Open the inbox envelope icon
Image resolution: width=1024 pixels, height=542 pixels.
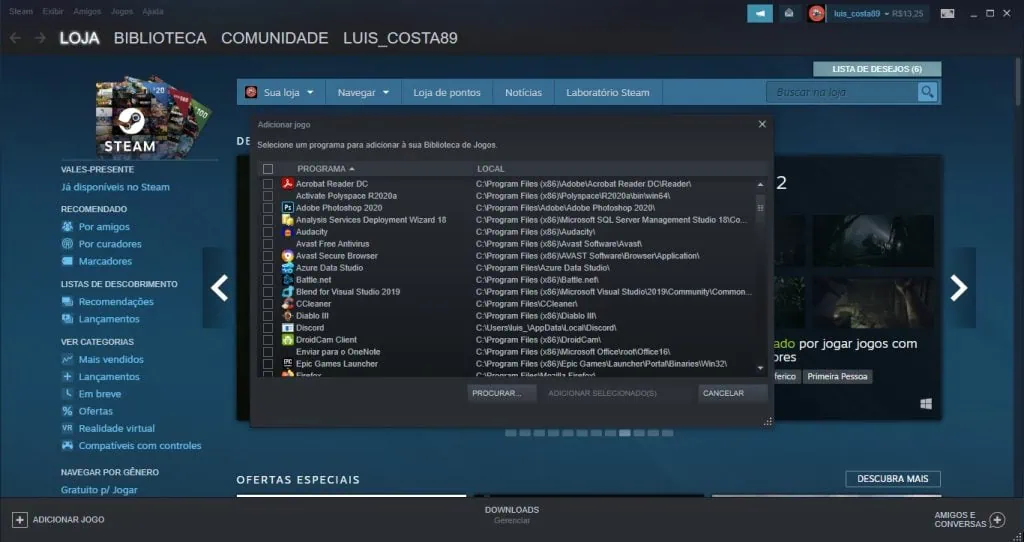point(789,13)
